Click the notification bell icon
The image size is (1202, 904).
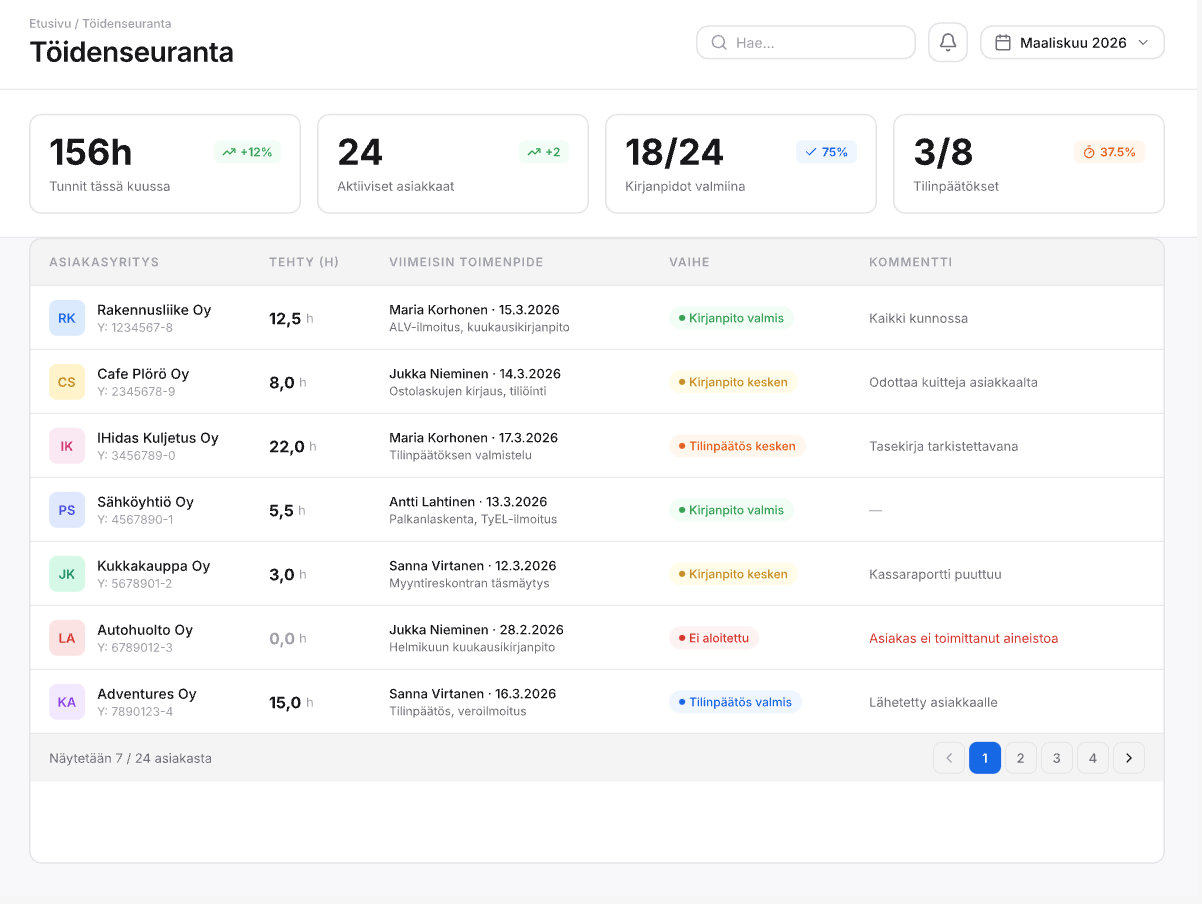tap(947, 43)
